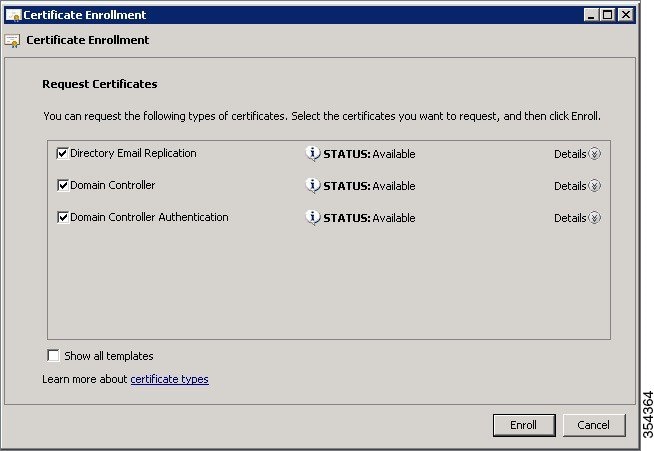Maximize the Certificate Enrollment window
The image size is (654, 451).
tap(608, 15)
